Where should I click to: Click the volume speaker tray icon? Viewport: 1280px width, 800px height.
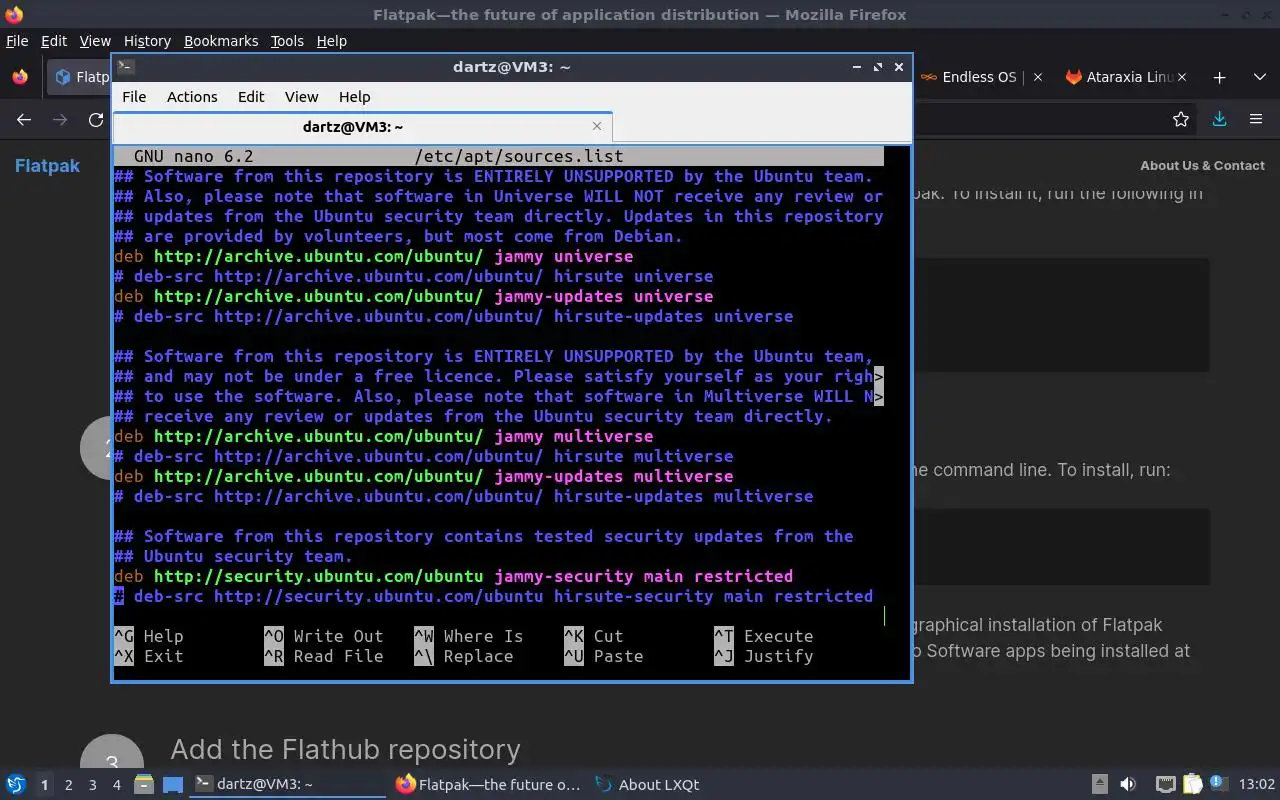click(x=1128, y=785)
